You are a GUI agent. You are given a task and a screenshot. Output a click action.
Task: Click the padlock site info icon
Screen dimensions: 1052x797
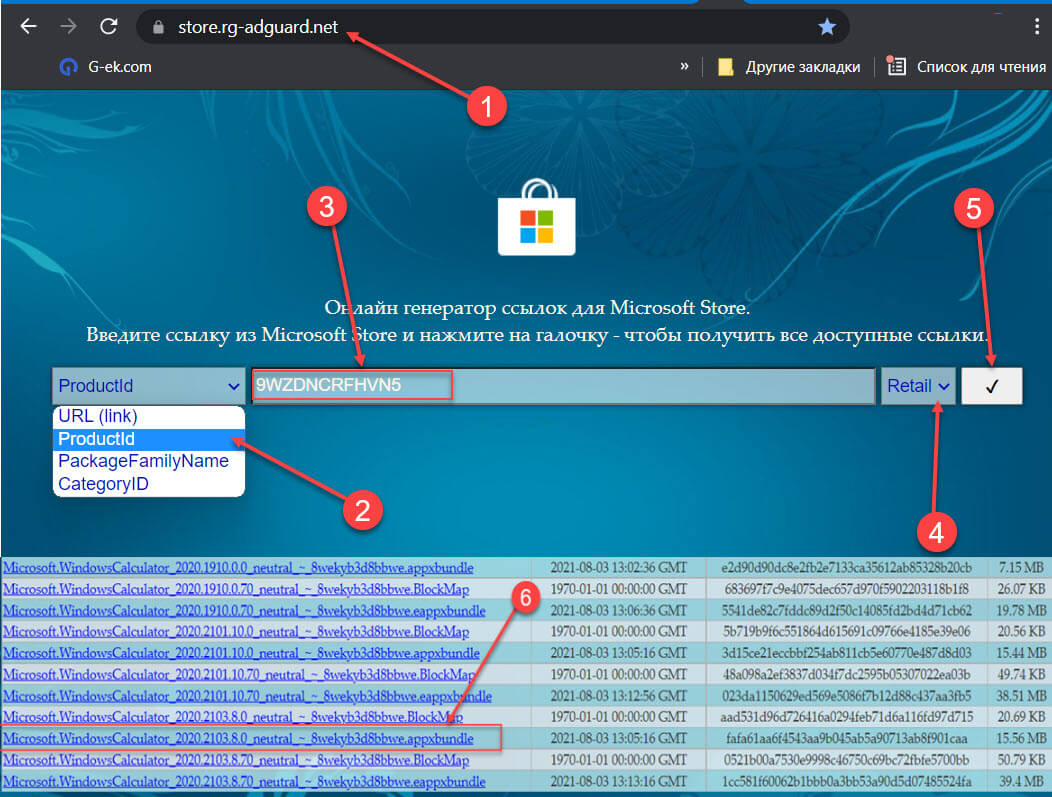[157, 28]
